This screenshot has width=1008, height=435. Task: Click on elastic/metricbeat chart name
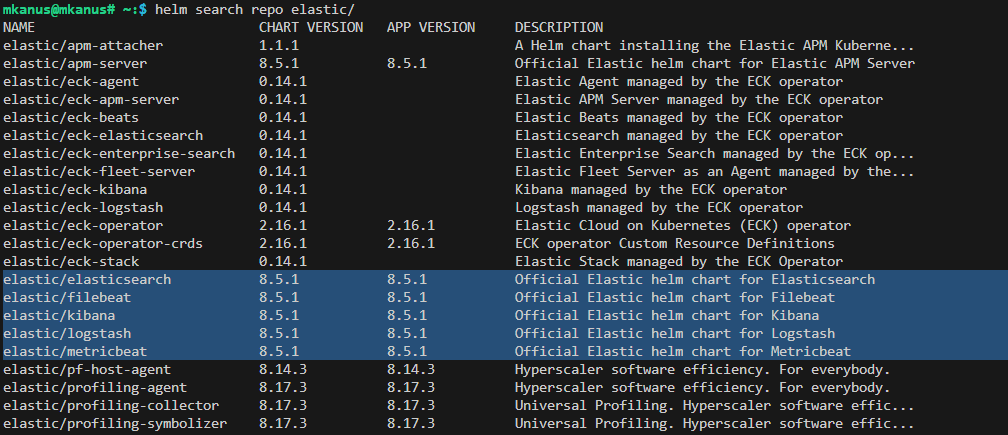(75, 351)
